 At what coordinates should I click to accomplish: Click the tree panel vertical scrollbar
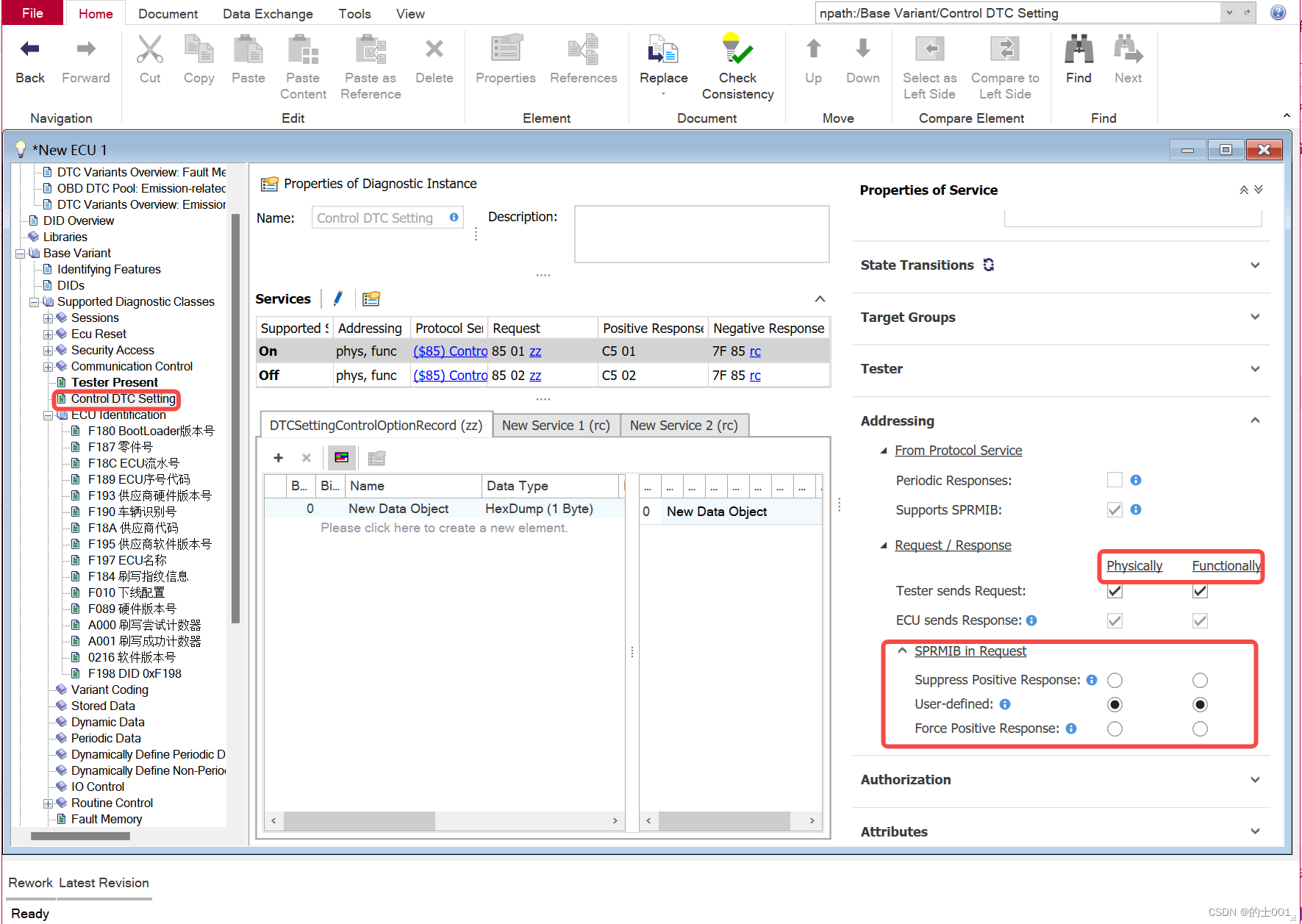pyautogui.click(x=235, y=419)
